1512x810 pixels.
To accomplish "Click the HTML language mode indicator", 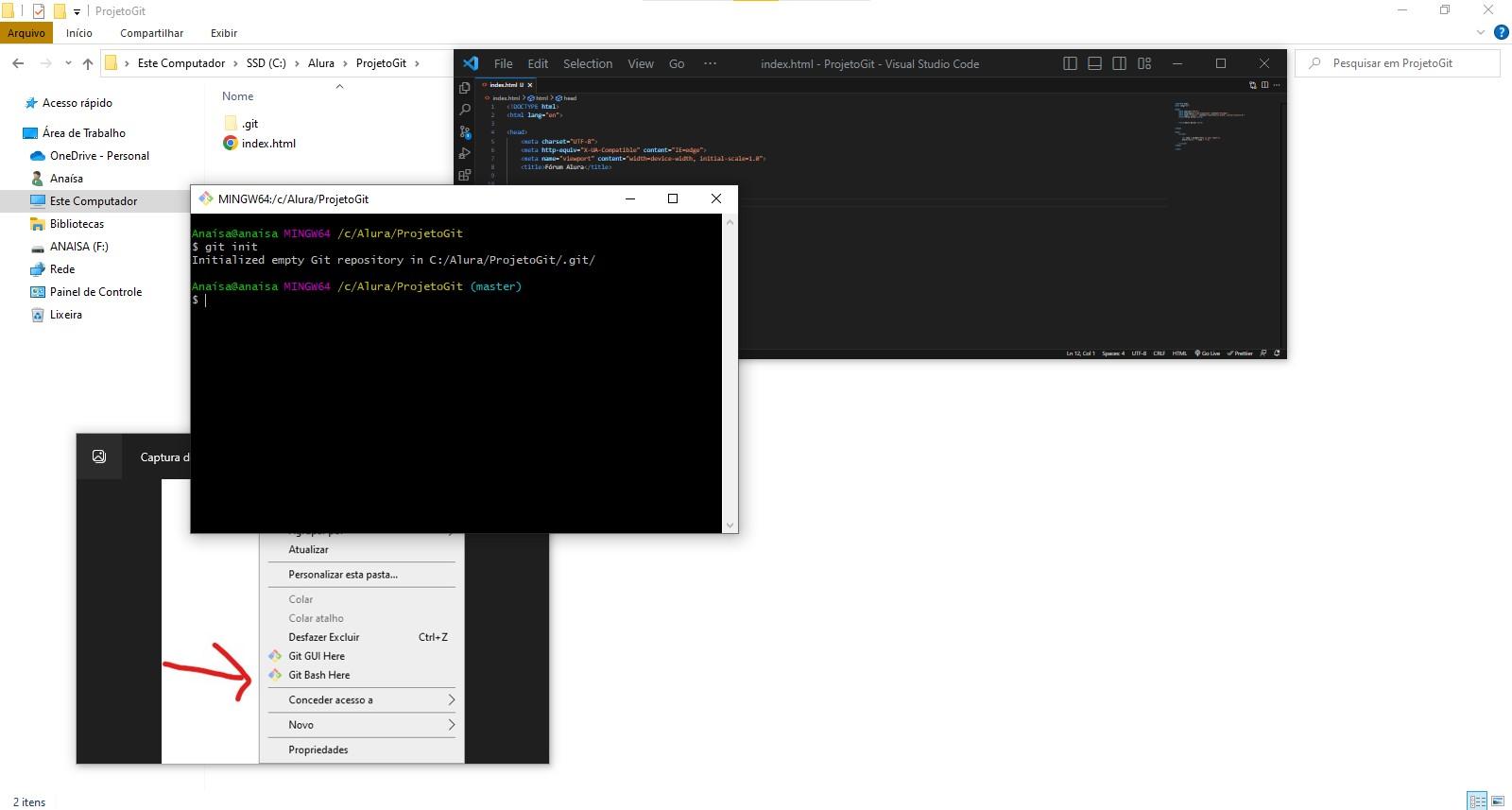I will pos(1179,353).
